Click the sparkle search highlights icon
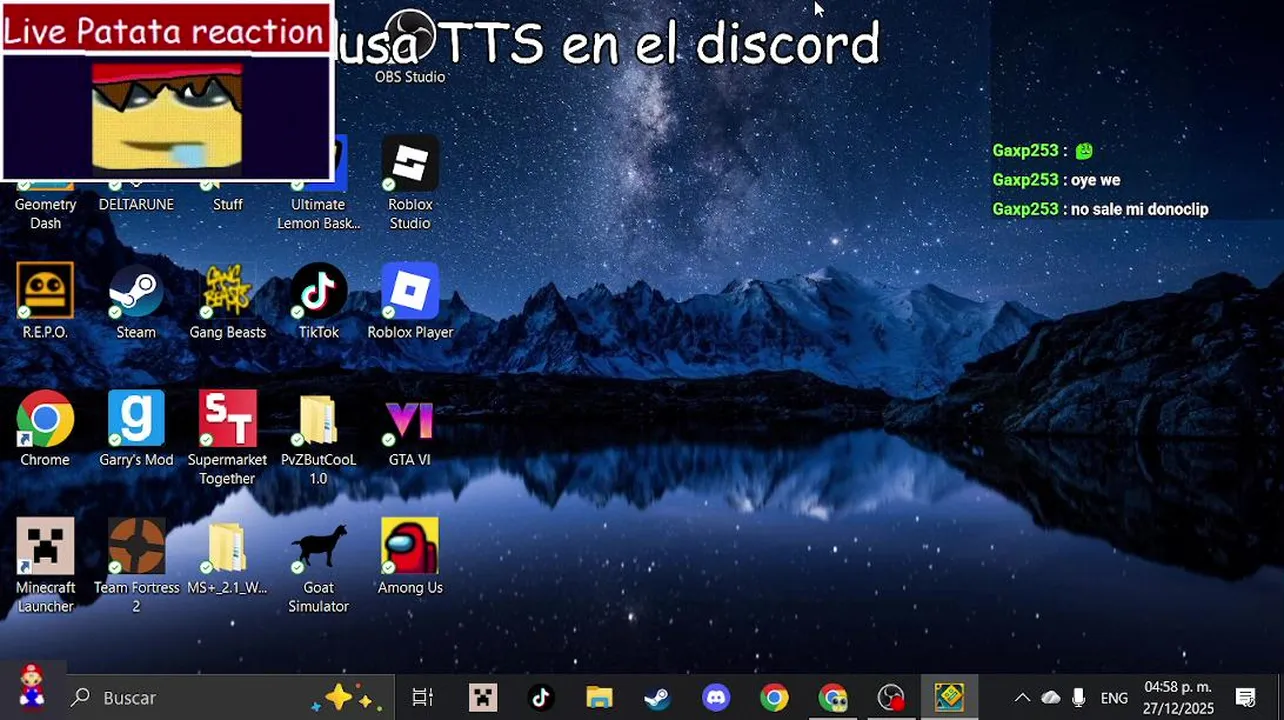This screenshot has height=720, width=1284. coord(347,698)
